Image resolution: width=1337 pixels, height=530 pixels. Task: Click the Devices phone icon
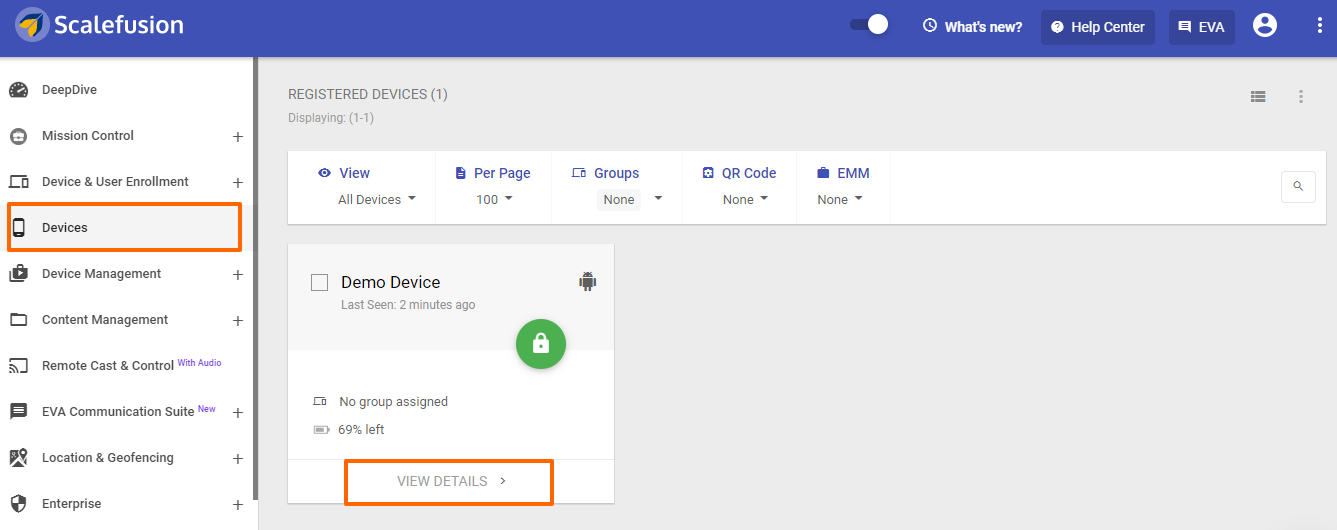pos(19,228)
